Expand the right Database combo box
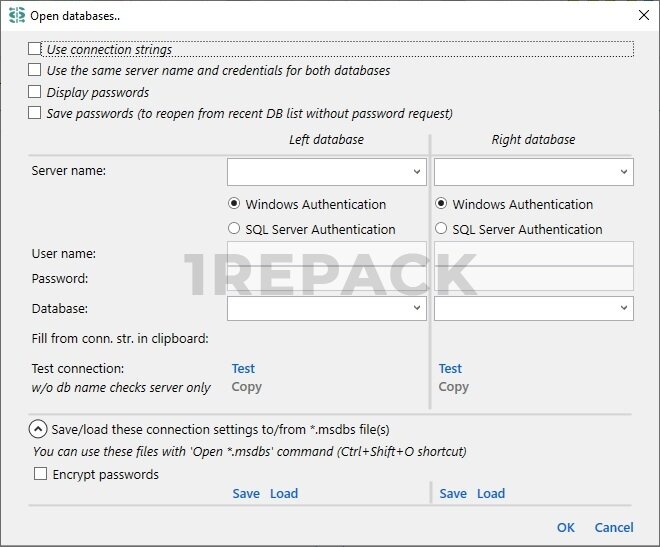The width and height of the screenshot is (660, 547). [623, 309]
